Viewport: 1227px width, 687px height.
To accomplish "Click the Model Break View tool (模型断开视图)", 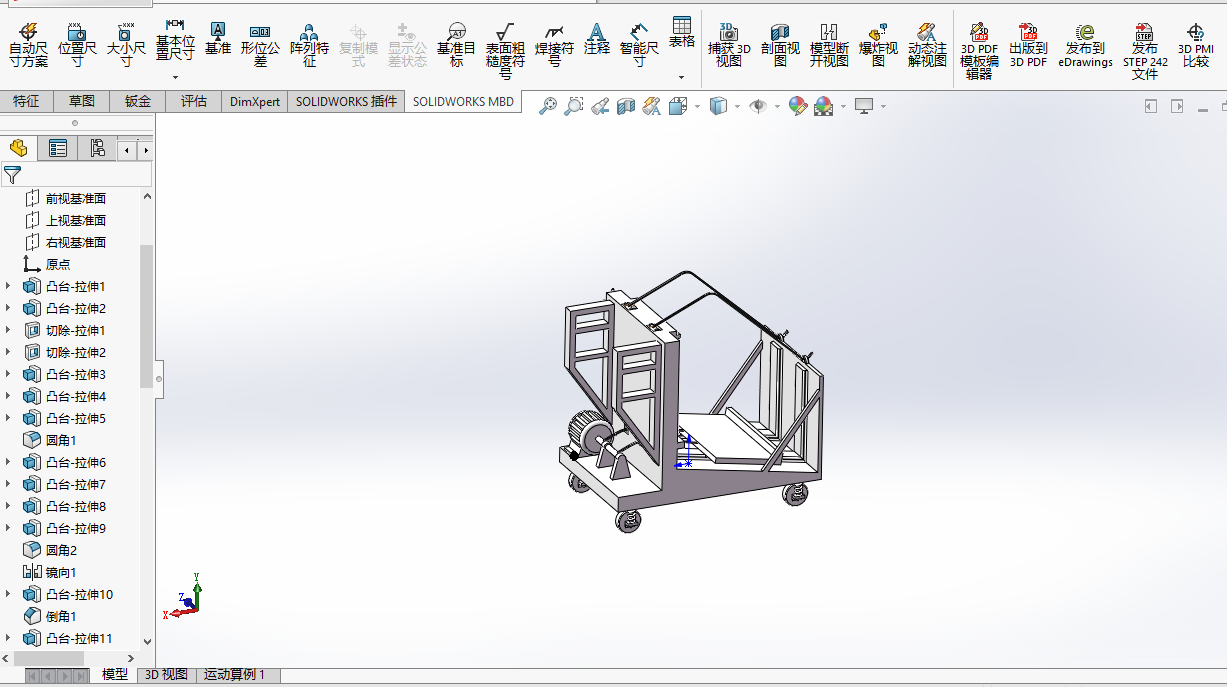I will (x=829, y=45).
